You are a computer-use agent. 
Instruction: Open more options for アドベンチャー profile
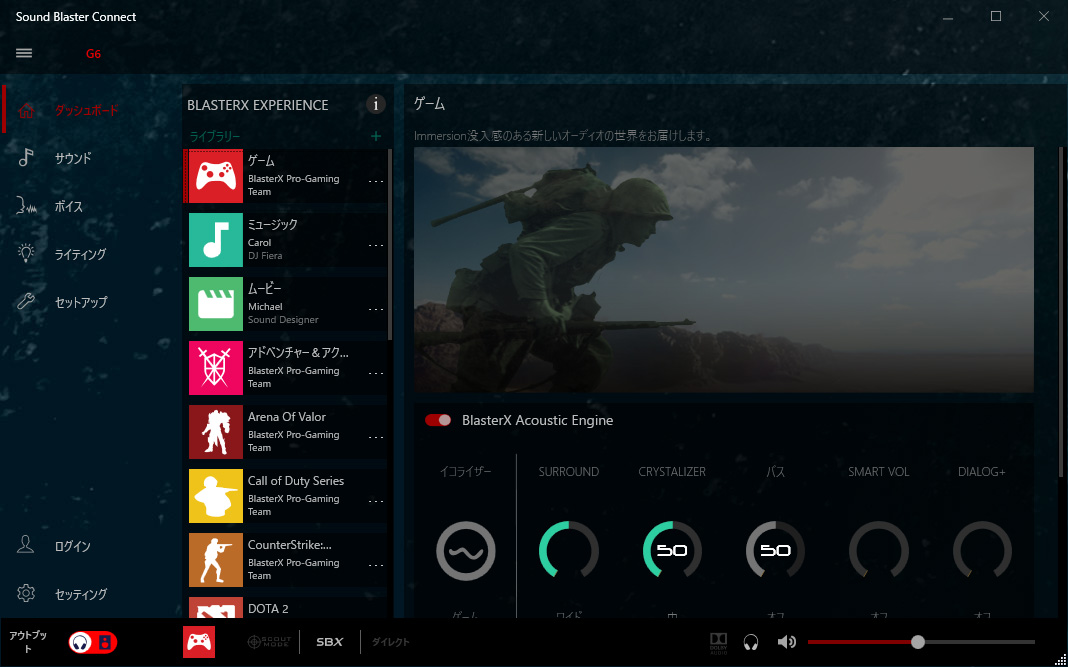click(375, 373)
